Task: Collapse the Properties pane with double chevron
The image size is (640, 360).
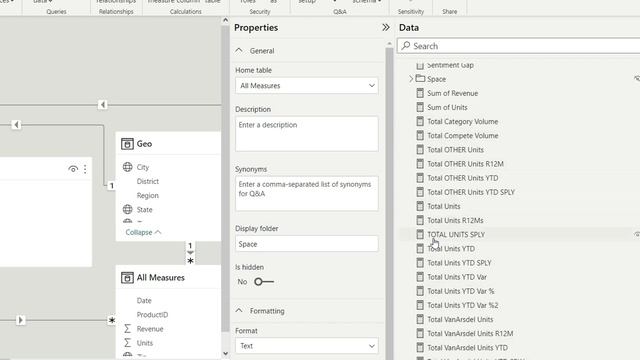Action: point(386,27)
